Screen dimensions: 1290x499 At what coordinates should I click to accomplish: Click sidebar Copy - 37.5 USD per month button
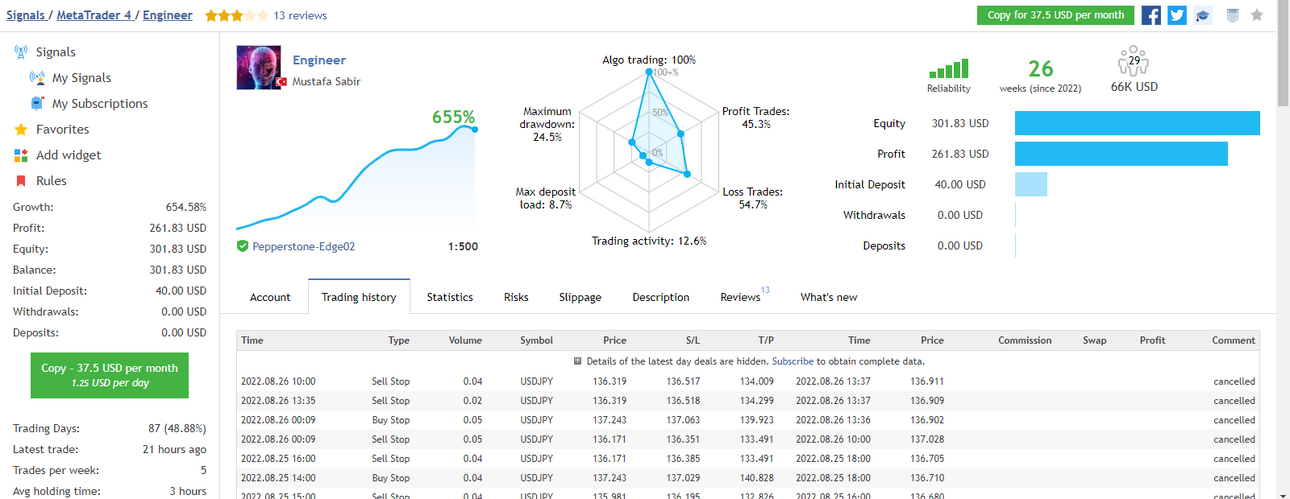pos(109,375)
